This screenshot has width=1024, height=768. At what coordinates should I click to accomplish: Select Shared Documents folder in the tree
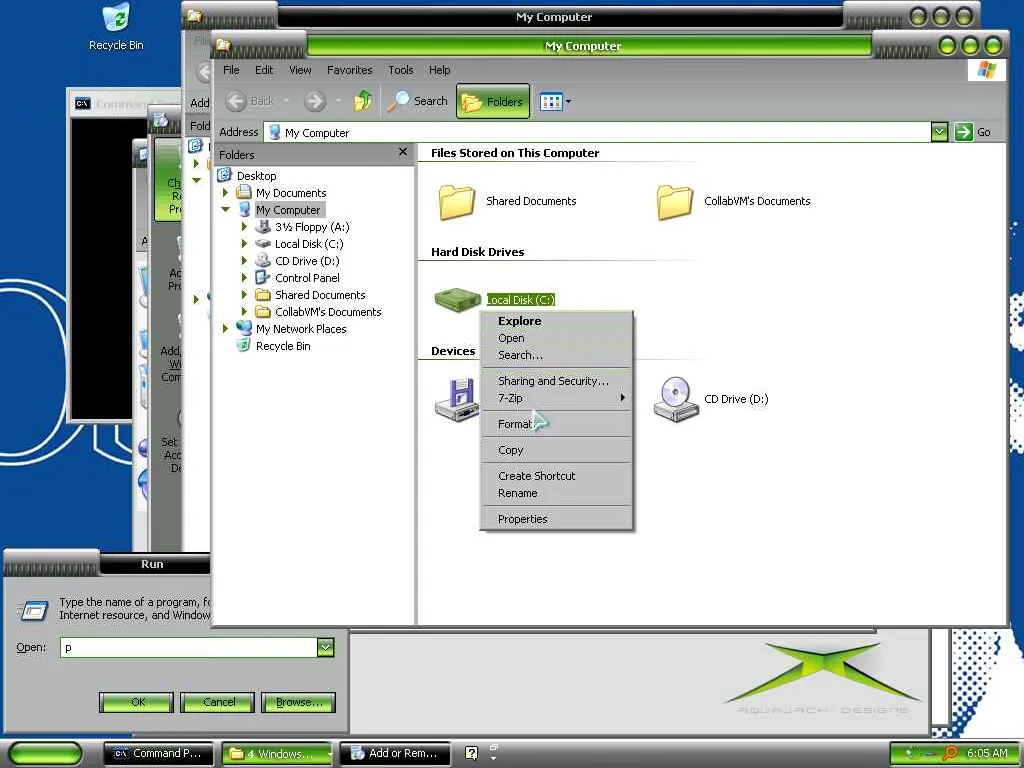(320, 295)
